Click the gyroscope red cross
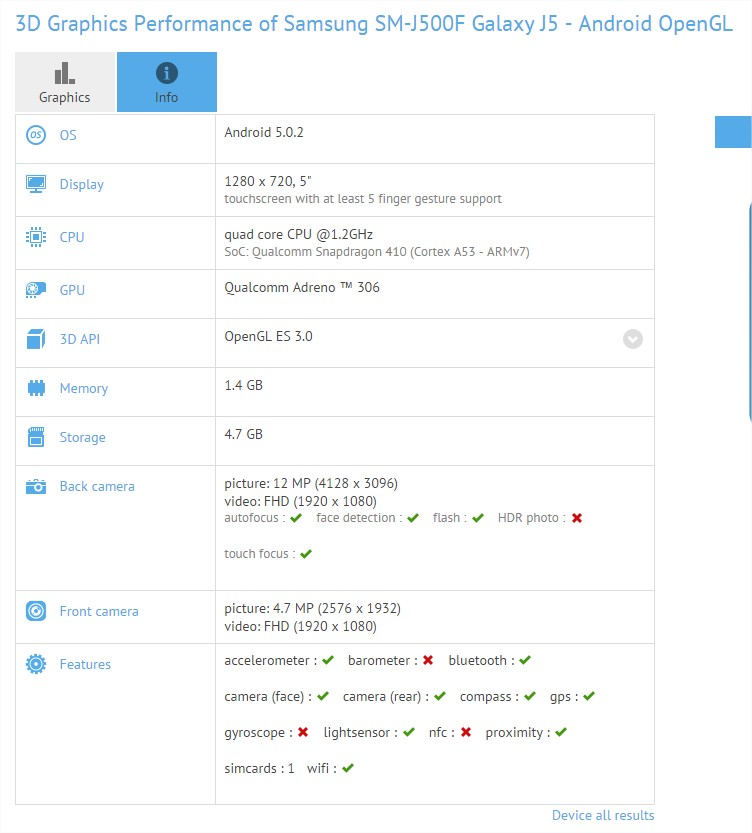This screenshot has height=833, width=752. click(x=303, y=732)
